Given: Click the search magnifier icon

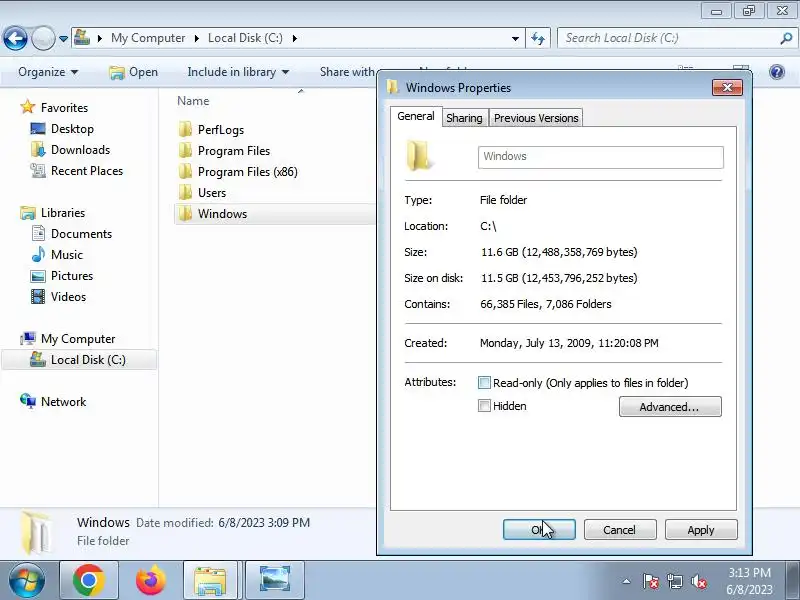Looking at the screenshot, I should [x=786, y=38].
